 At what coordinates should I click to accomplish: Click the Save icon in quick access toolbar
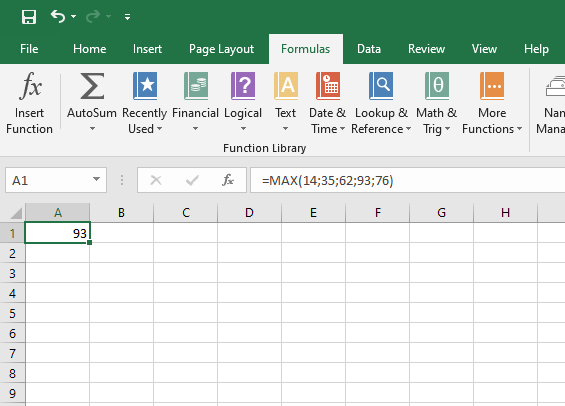click(29, 17)
